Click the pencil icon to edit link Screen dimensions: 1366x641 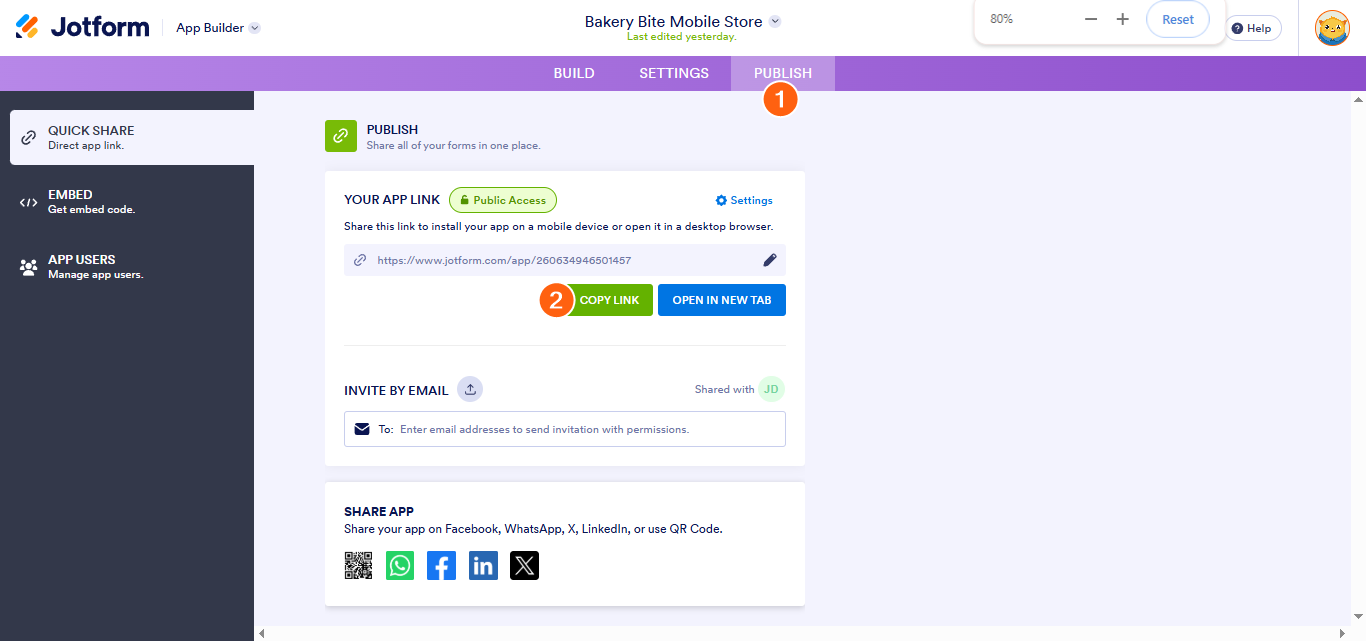tap(769, 260)
